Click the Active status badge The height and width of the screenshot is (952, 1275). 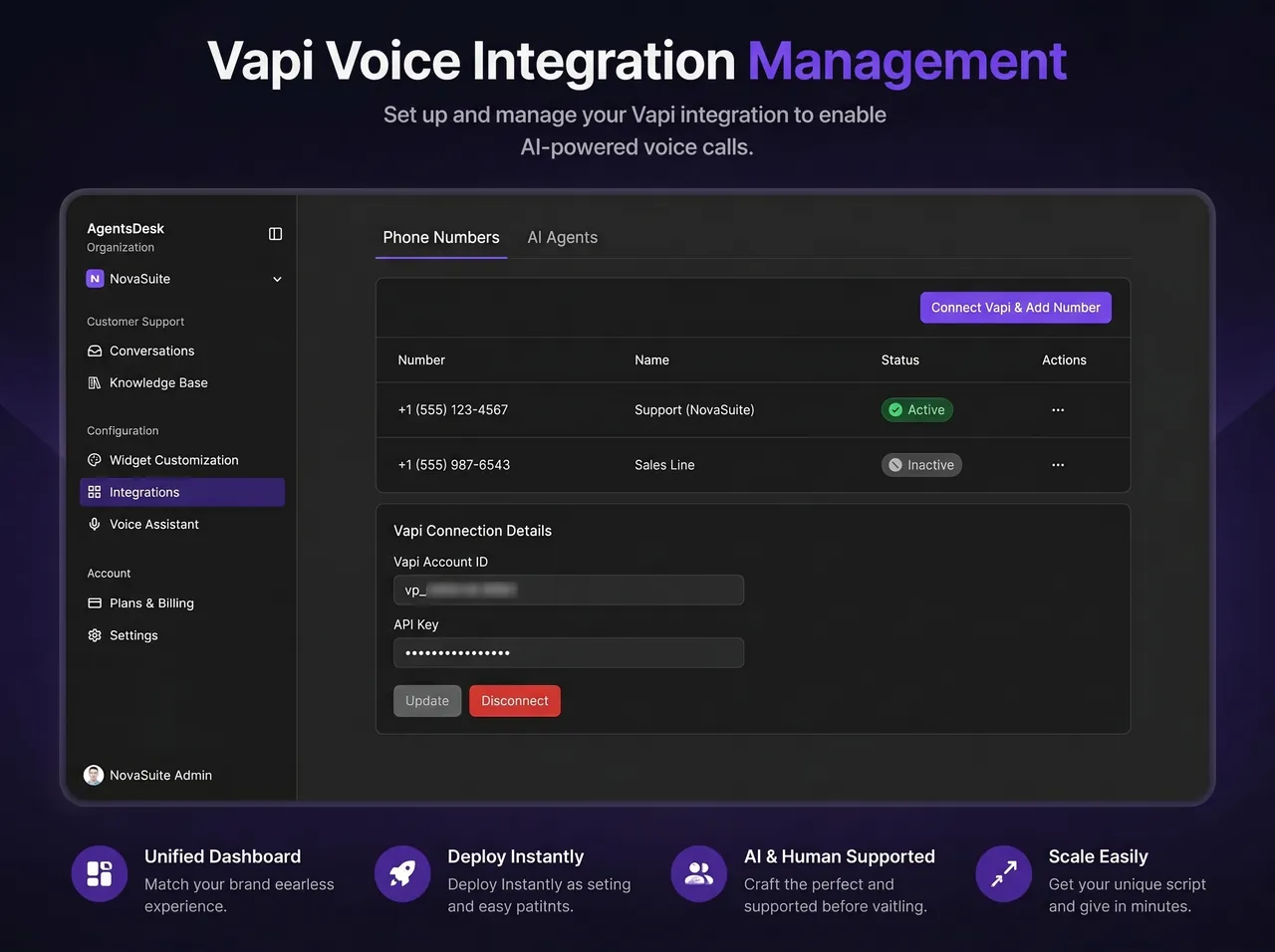[916, 410]
